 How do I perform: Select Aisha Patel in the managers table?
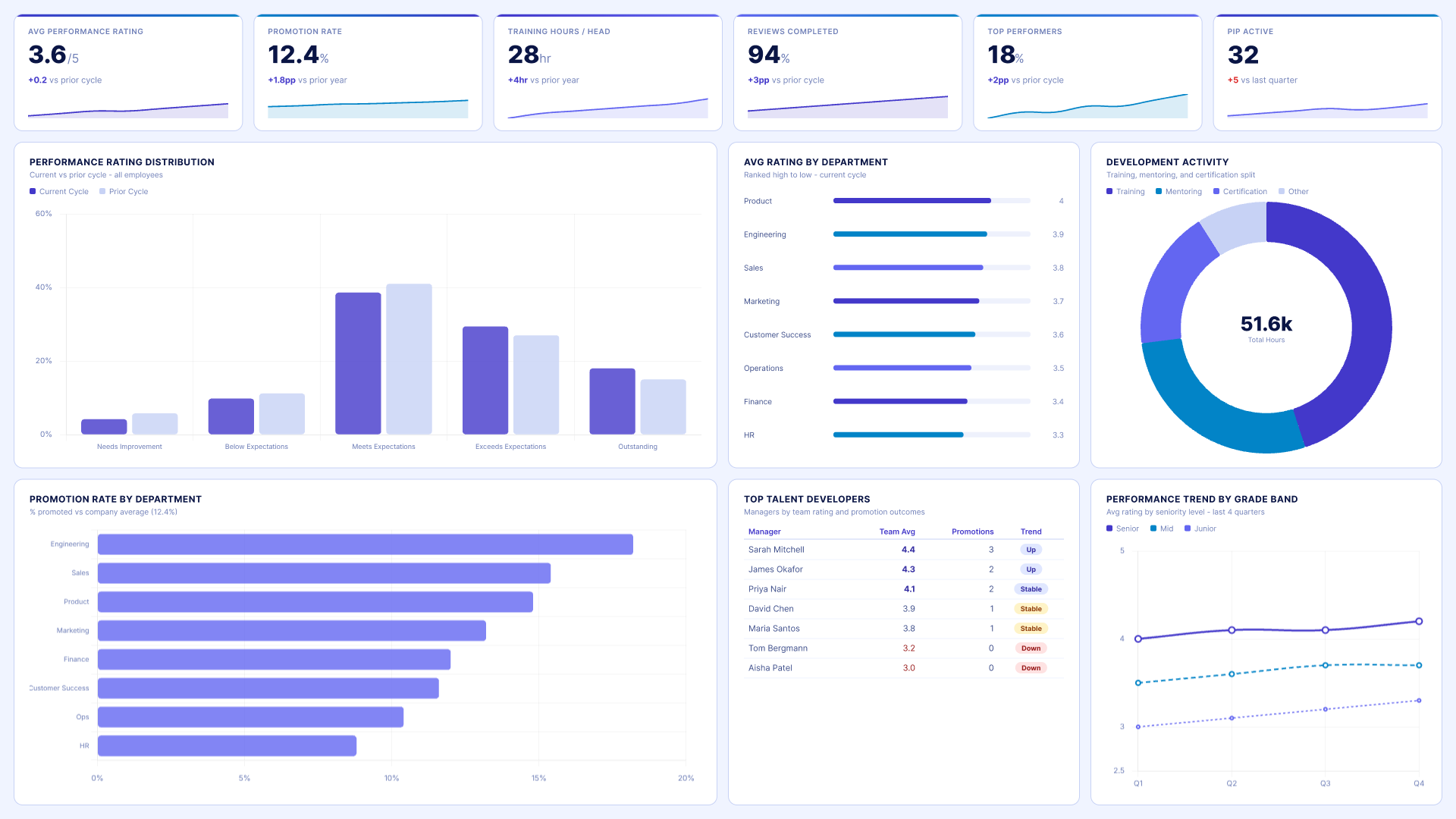904,668
